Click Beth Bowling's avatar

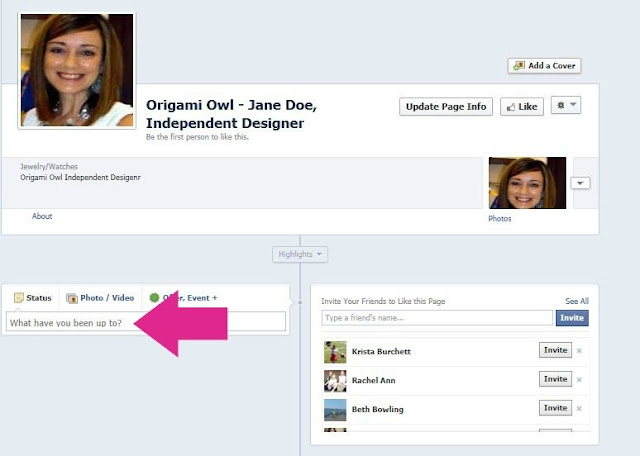click(x=335, y=410)
